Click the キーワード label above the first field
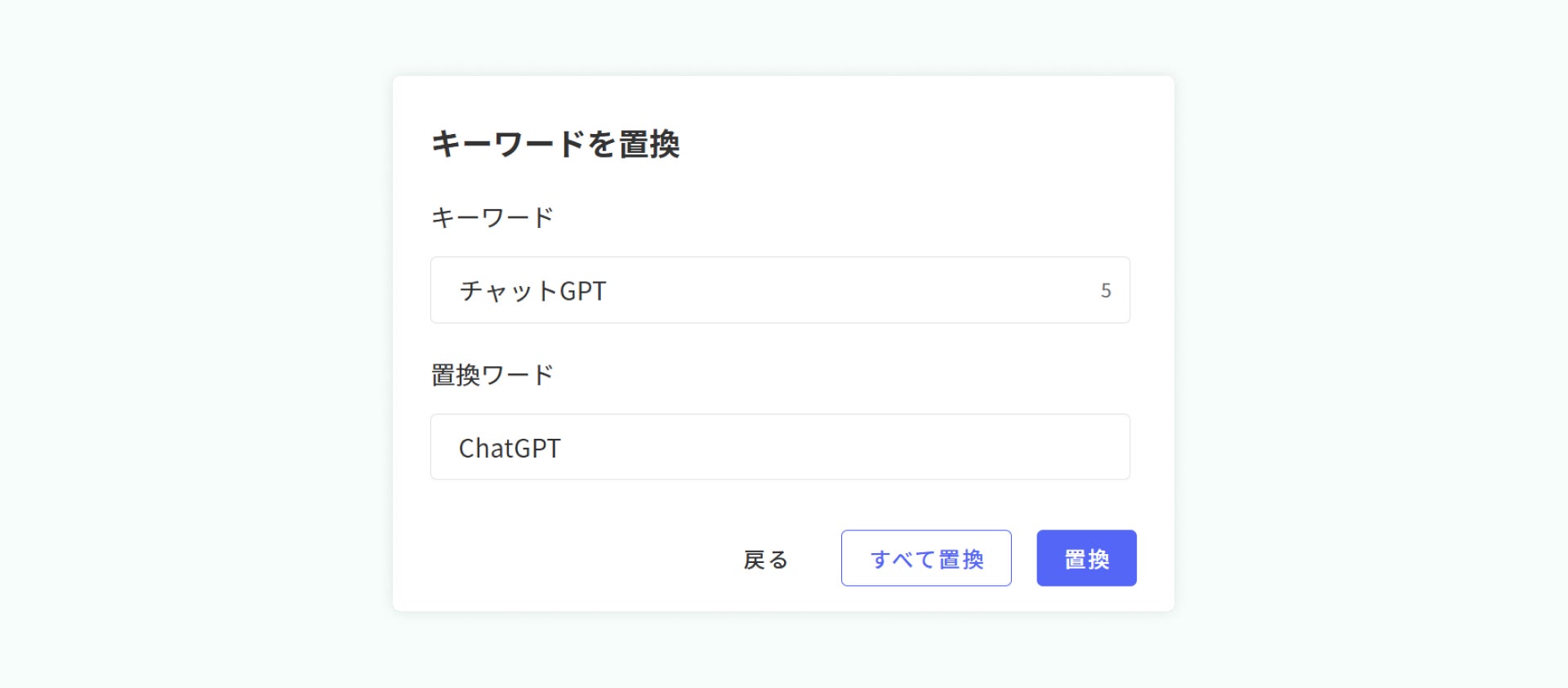The height and width of the screenshot is (688, 1568). (492, 217)
